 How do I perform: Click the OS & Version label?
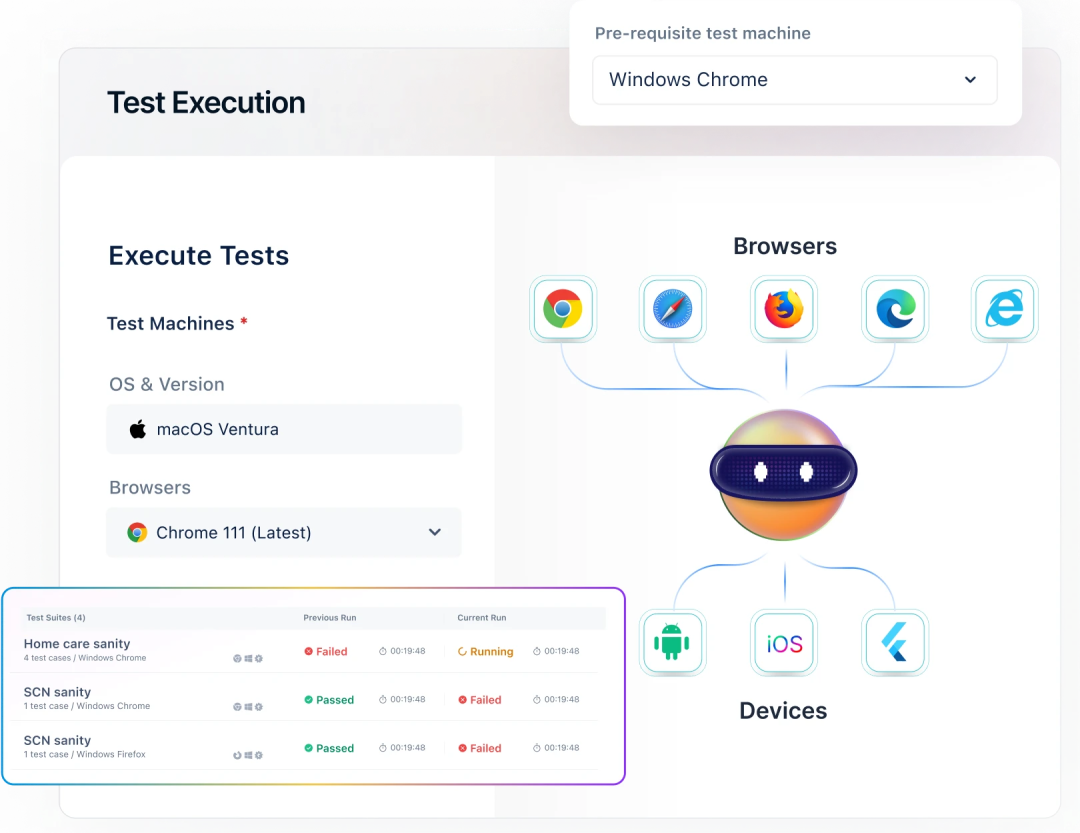pyautogui.click(x=167, y=384)
